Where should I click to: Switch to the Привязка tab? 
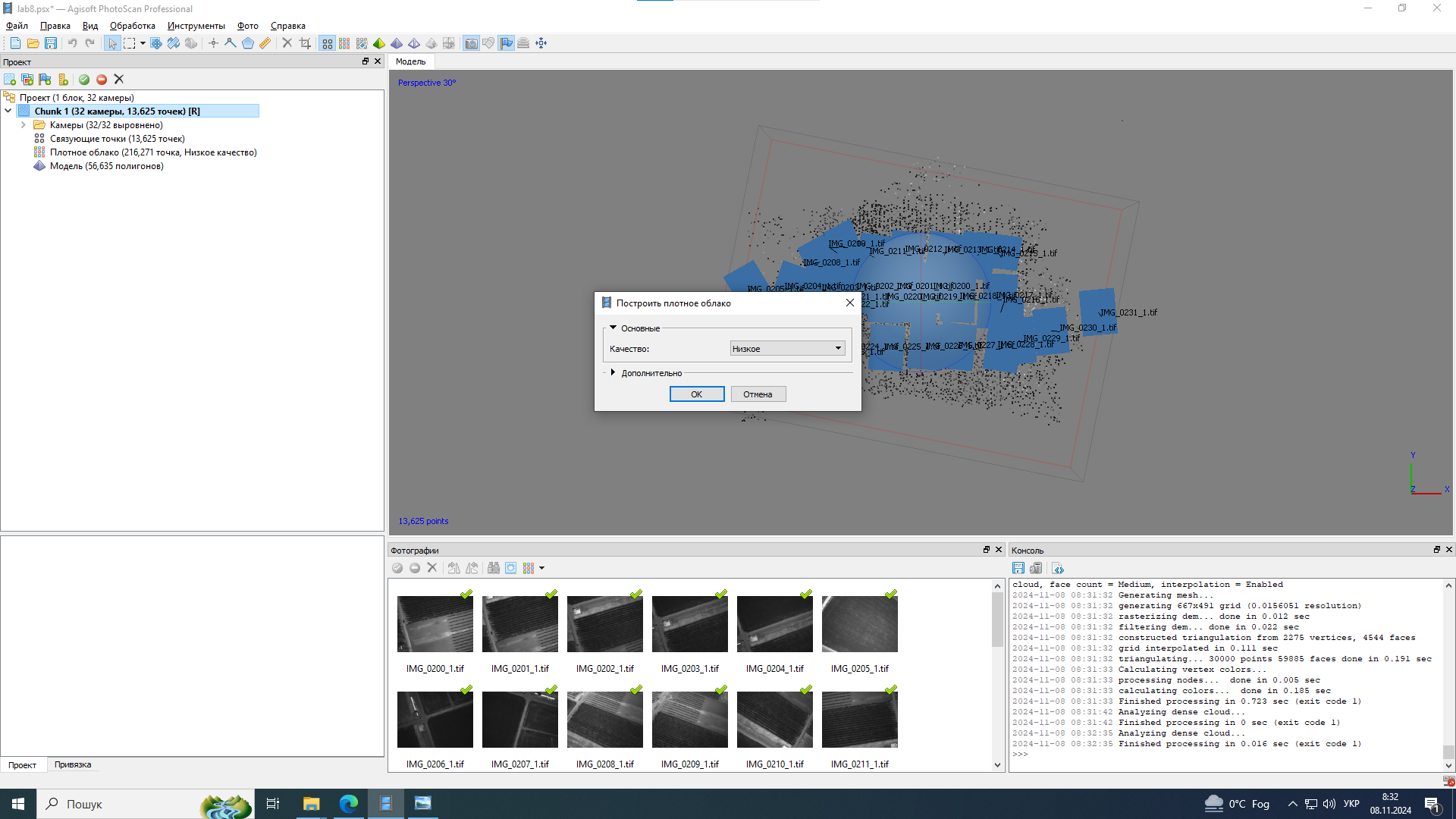(73, 764)
